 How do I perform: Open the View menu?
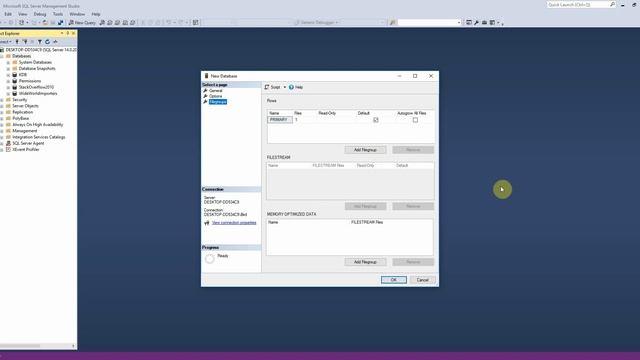point(22,14)
